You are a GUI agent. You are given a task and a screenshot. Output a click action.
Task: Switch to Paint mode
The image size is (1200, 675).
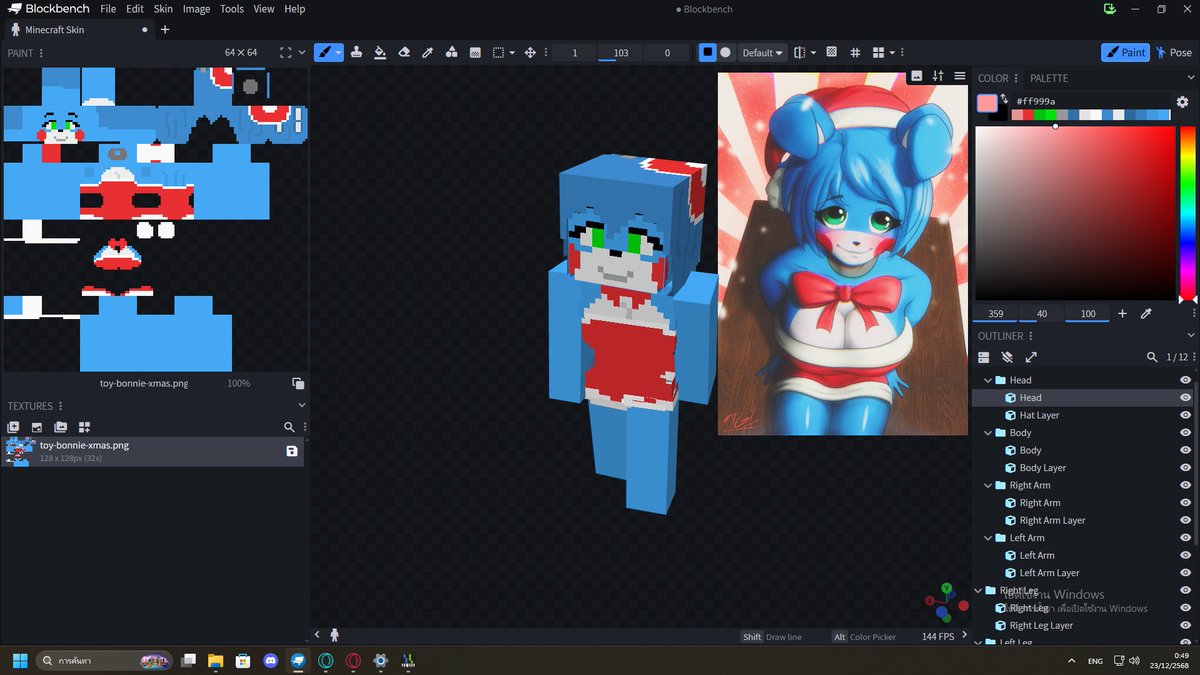point(1125,52)
